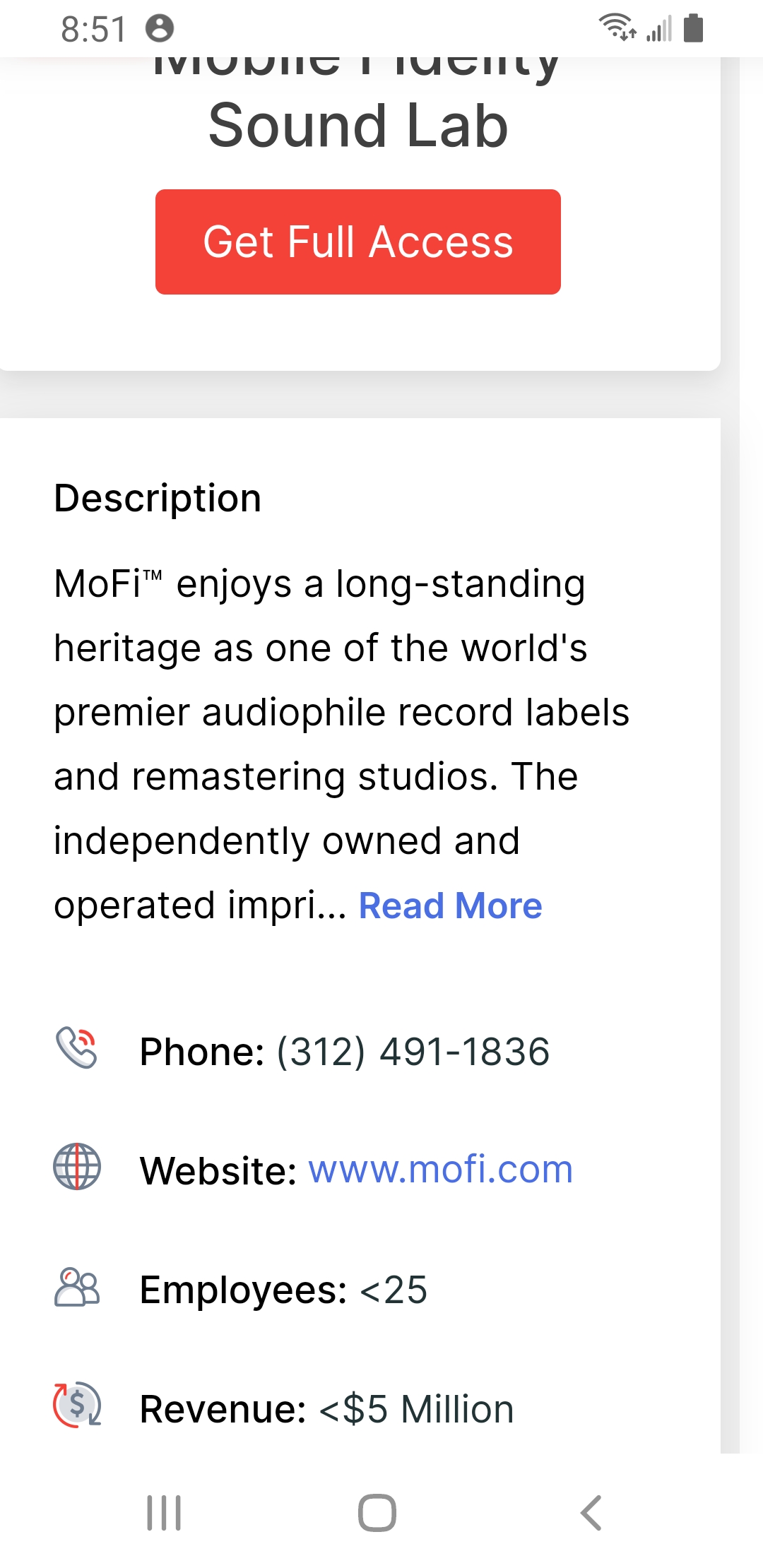Tap the status bar clock showing 8:51
Viewport: 763px width, 1568px height.
pyautogui.click(x=93, y=30)
